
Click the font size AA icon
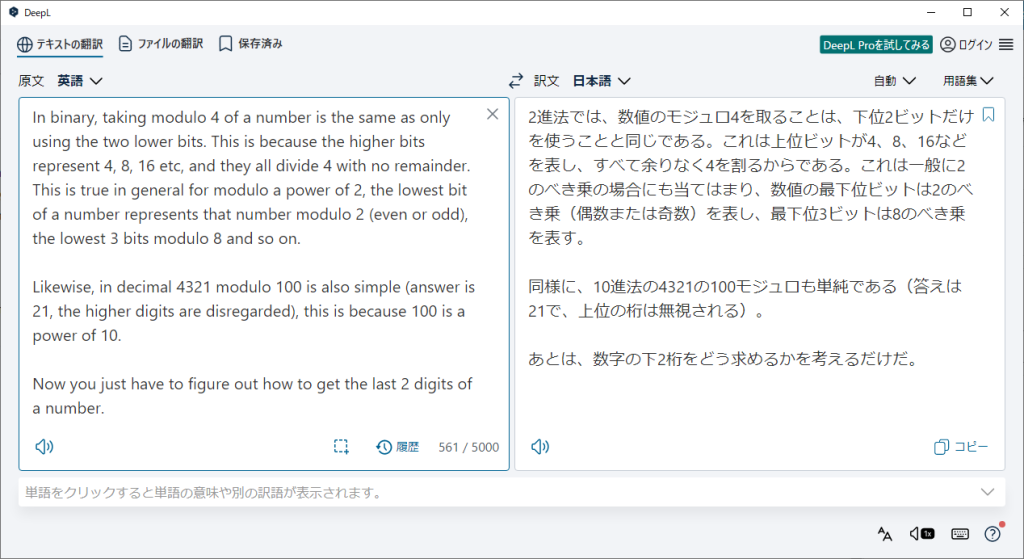coord(884,534)
